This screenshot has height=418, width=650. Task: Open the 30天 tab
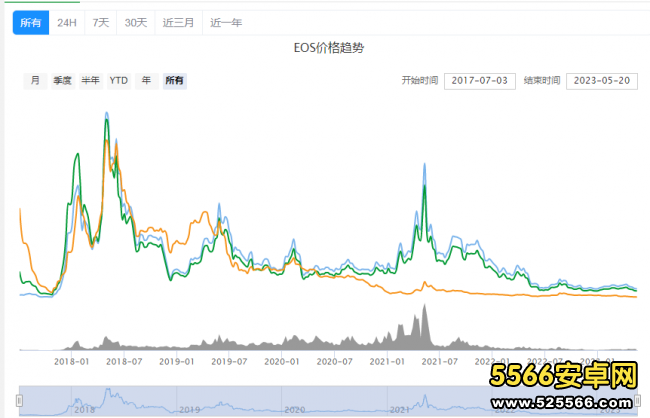(x=136, y=22)
